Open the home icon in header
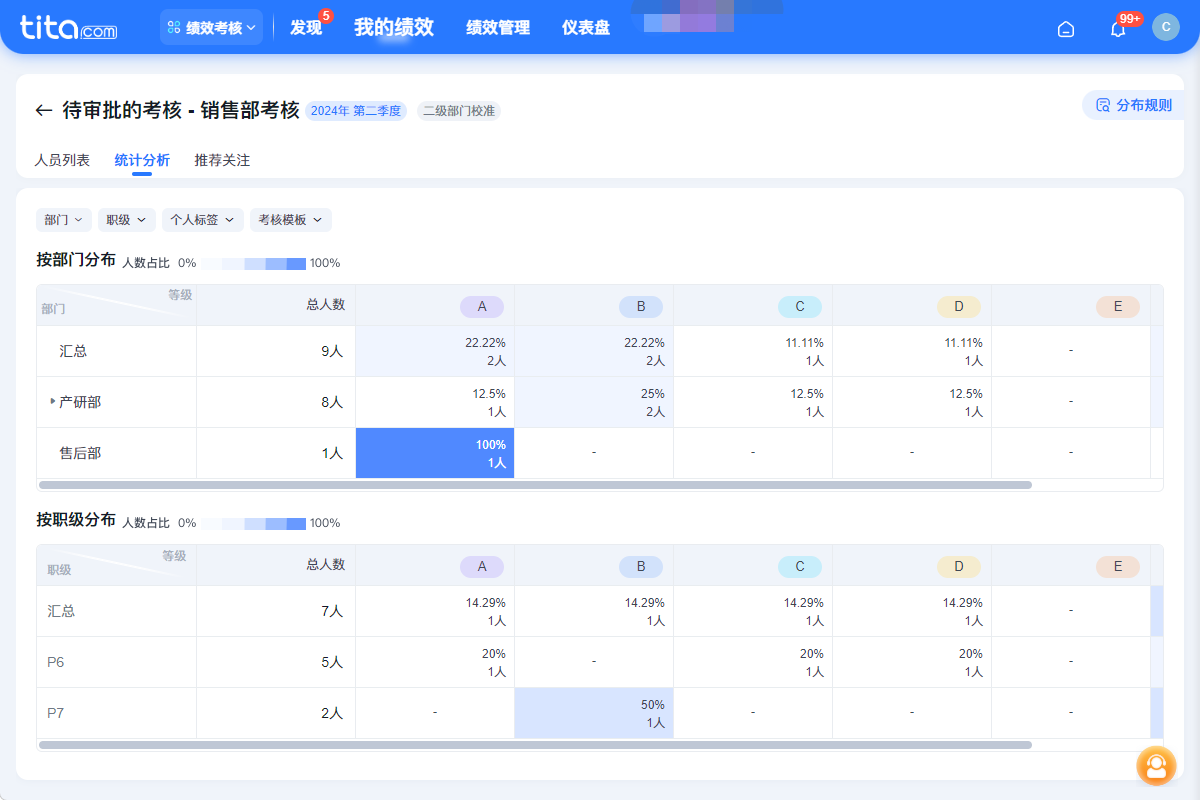This screenshot has height=800, width=1200. (1066, 29)
